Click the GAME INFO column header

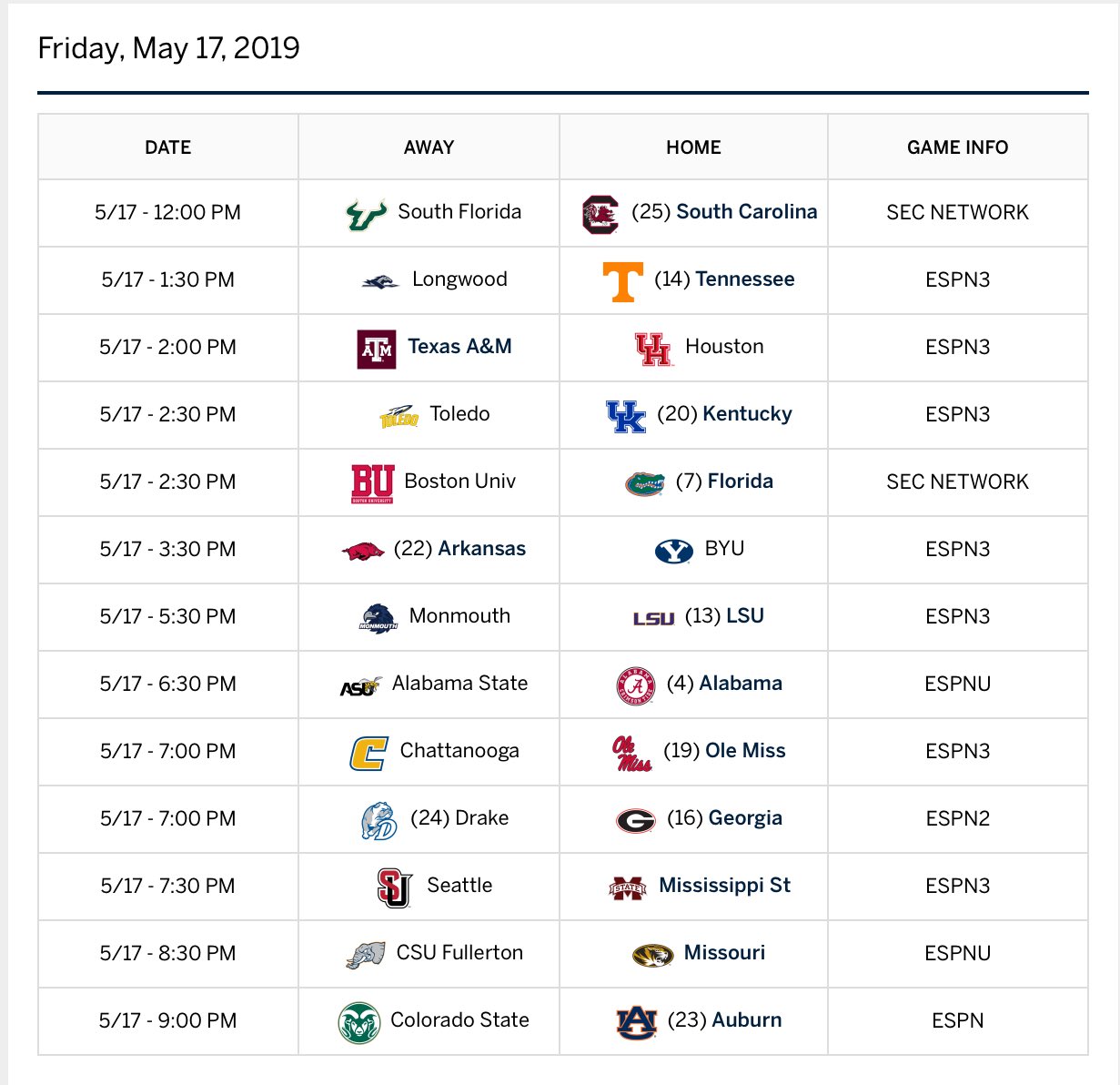coord(957,147)
